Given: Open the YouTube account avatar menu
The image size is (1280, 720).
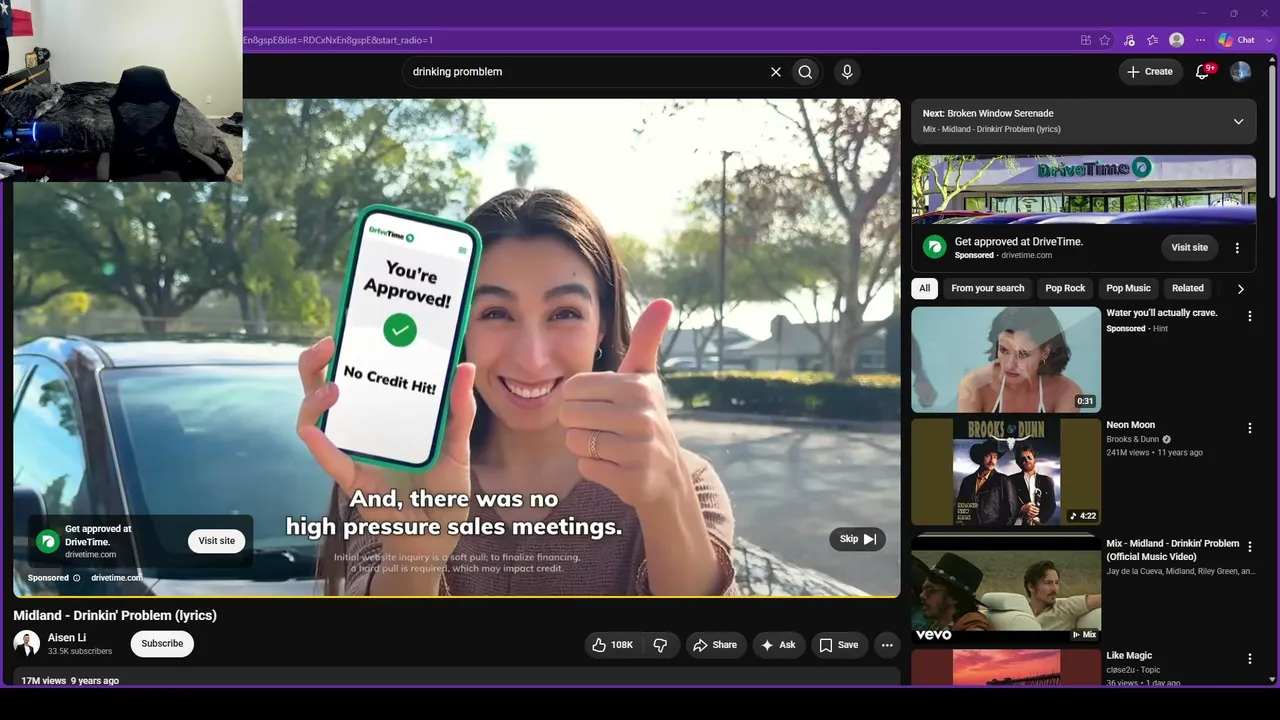Looking at the screenshot, I should click(x=1240, y=72).
